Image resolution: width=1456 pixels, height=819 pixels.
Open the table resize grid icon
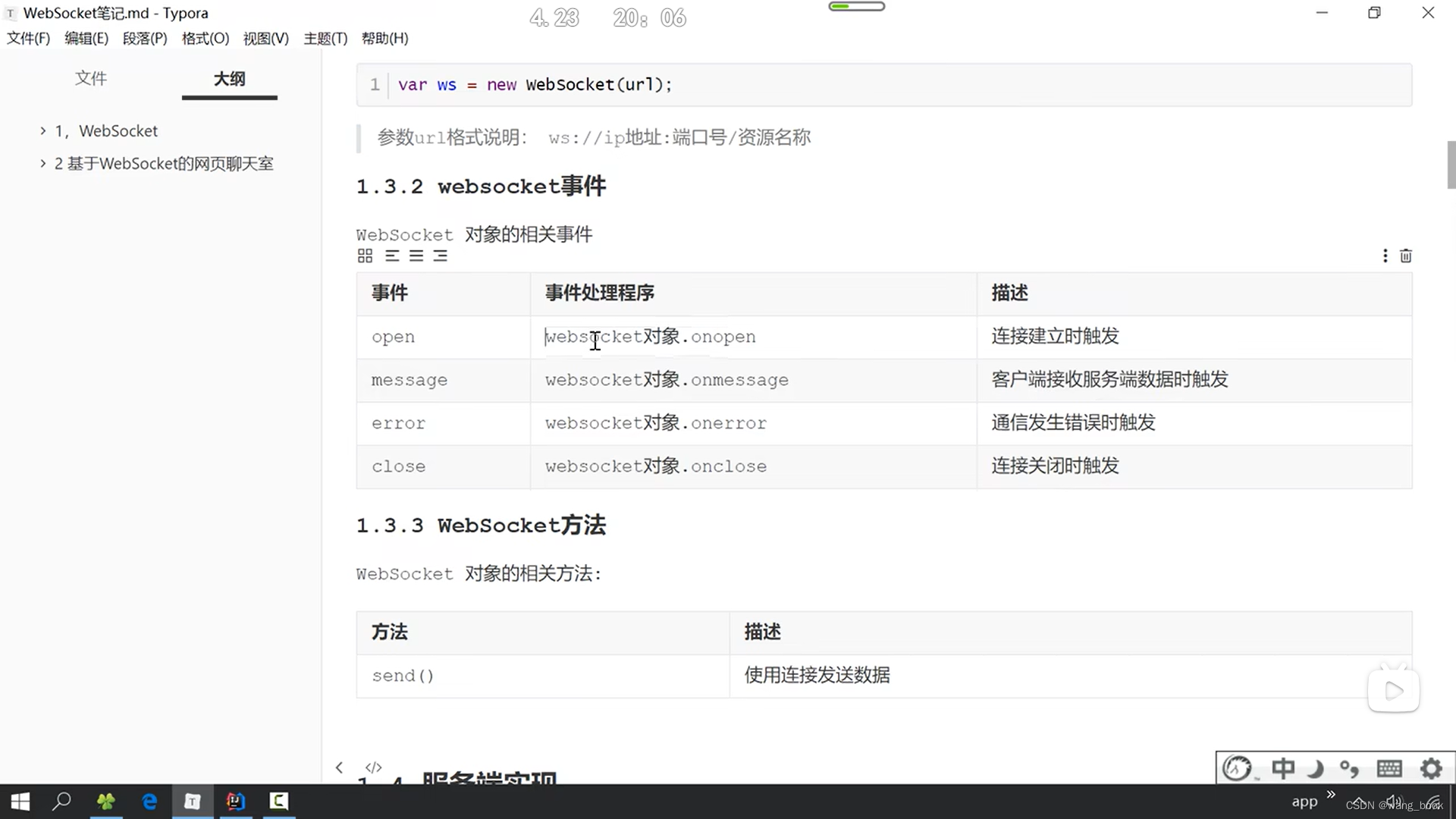pos(365,256)
